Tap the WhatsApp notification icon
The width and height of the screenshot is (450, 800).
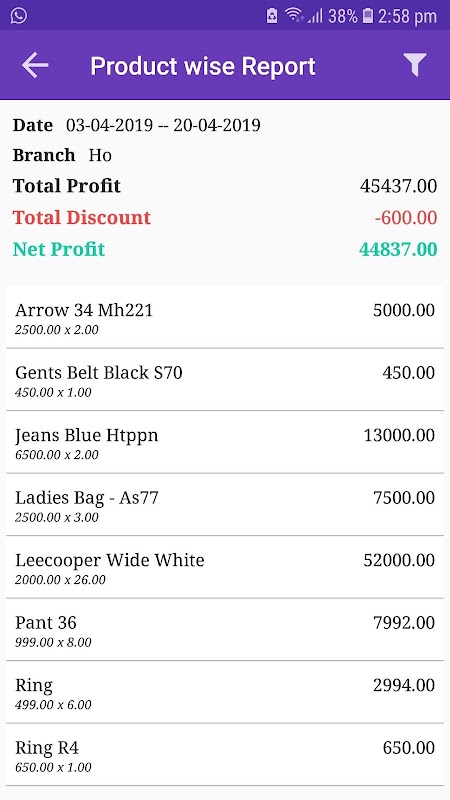18,15
